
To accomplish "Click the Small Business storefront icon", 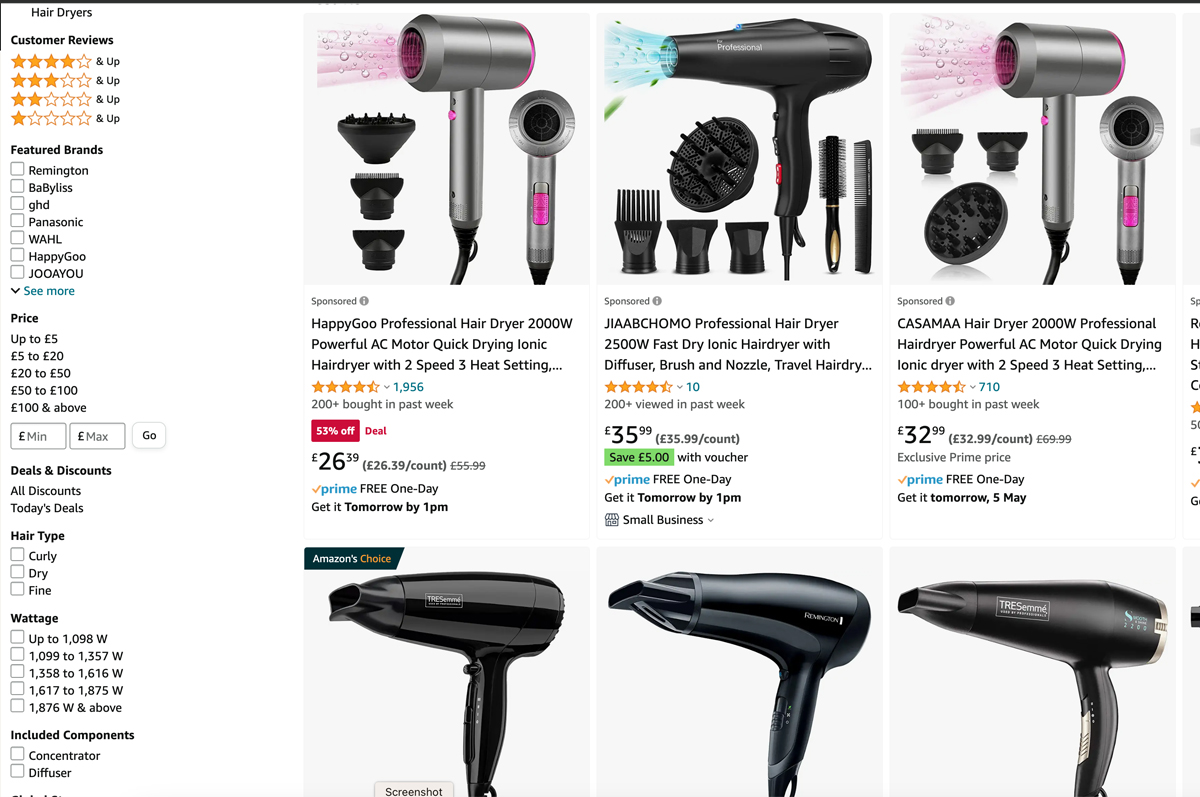I will 611,520.
